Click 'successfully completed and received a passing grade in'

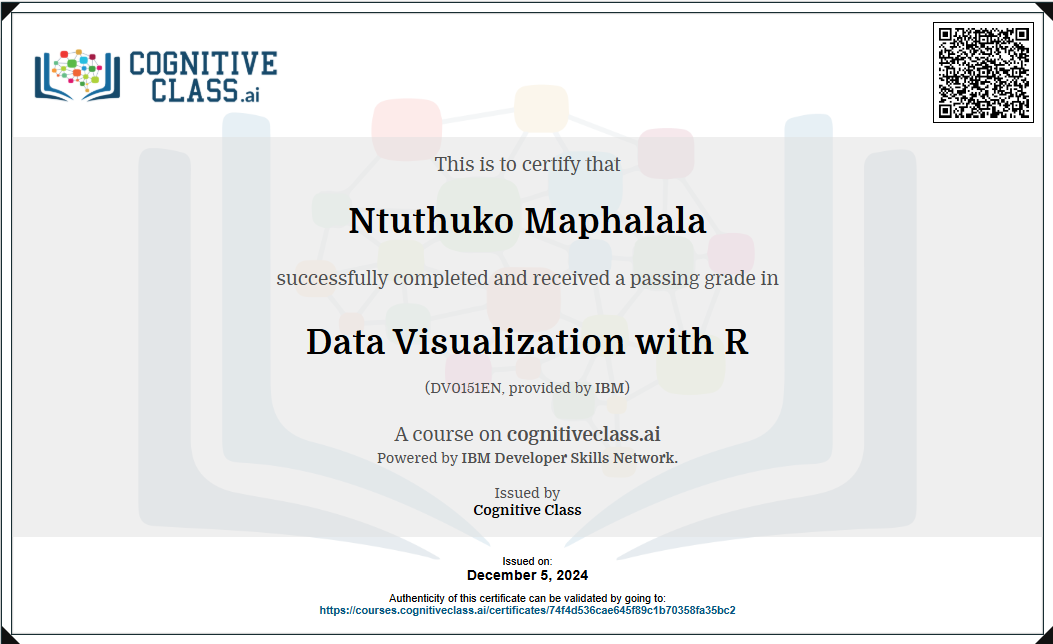click(x=527, y=278)
